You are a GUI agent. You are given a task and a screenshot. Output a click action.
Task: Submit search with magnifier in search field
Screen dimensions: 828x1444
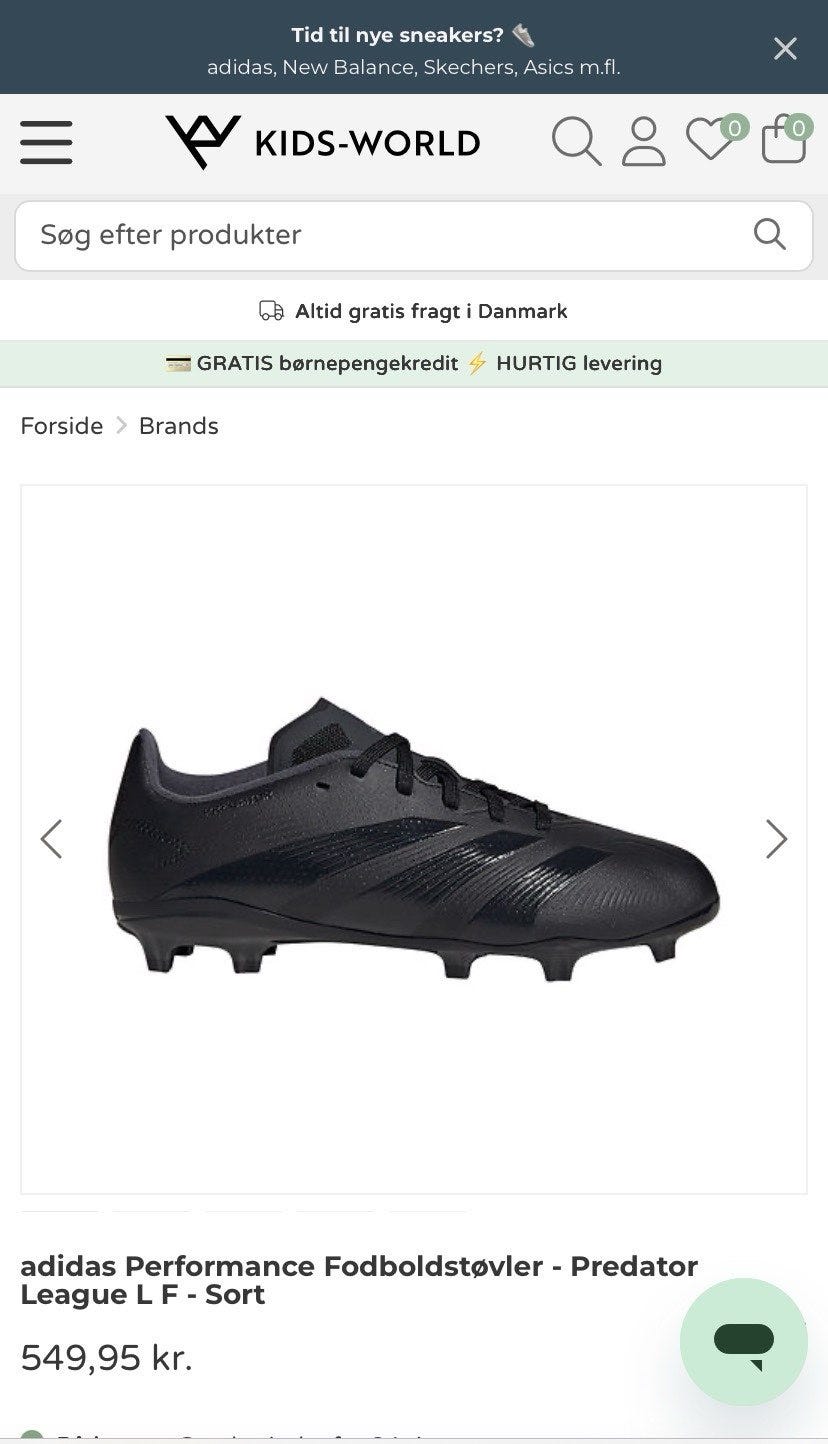(x=769, y=234)
